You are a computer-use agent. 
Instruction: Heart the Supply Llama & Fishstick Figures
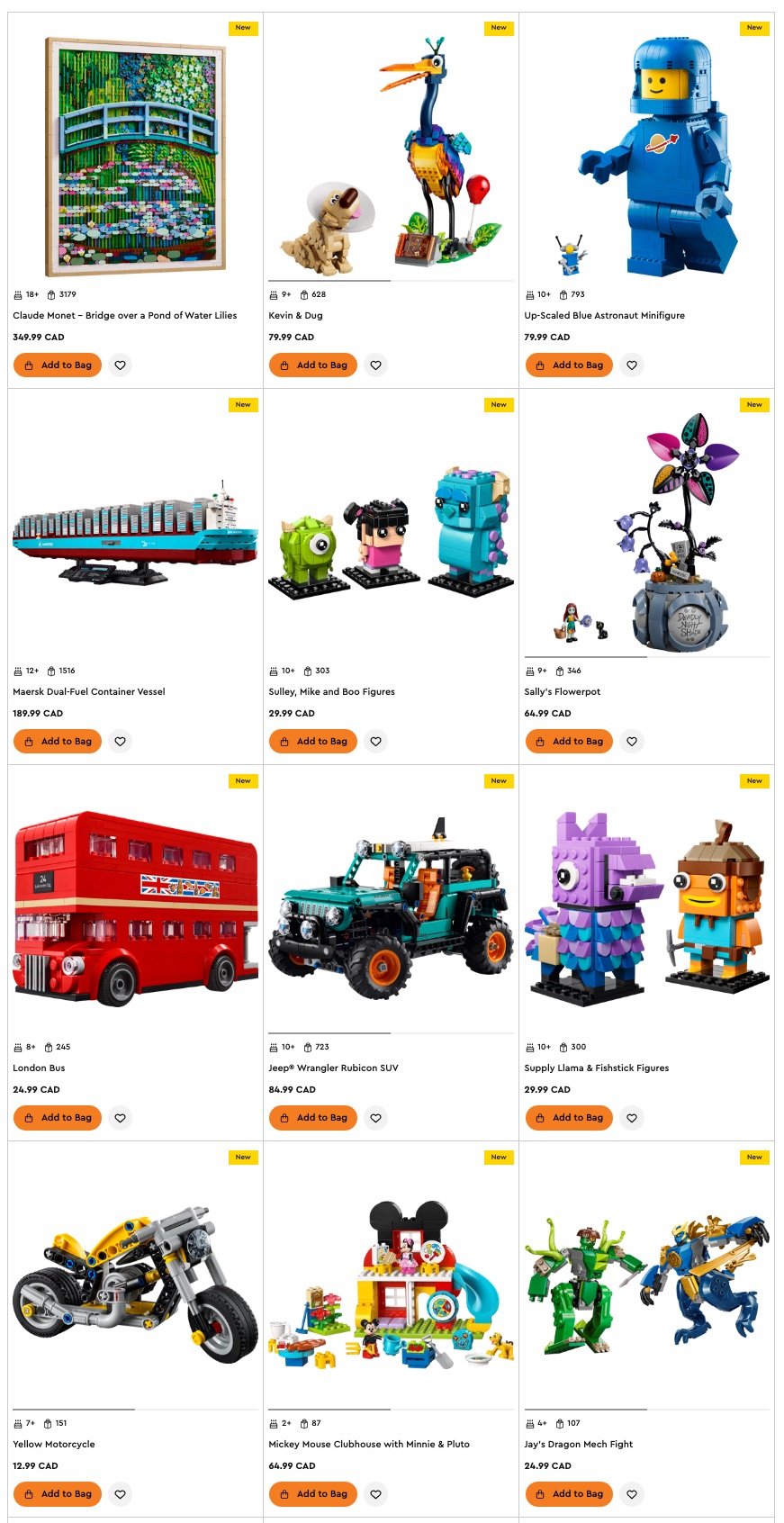(632, 1118)
